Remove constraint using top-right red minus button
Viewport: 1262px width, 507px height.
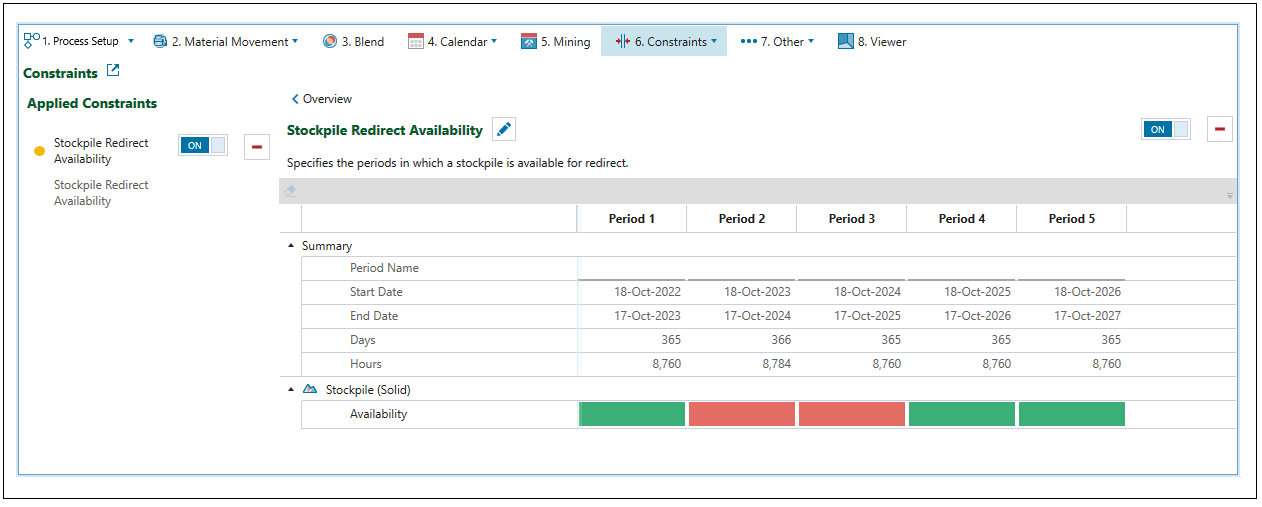tap(1220, 129)
